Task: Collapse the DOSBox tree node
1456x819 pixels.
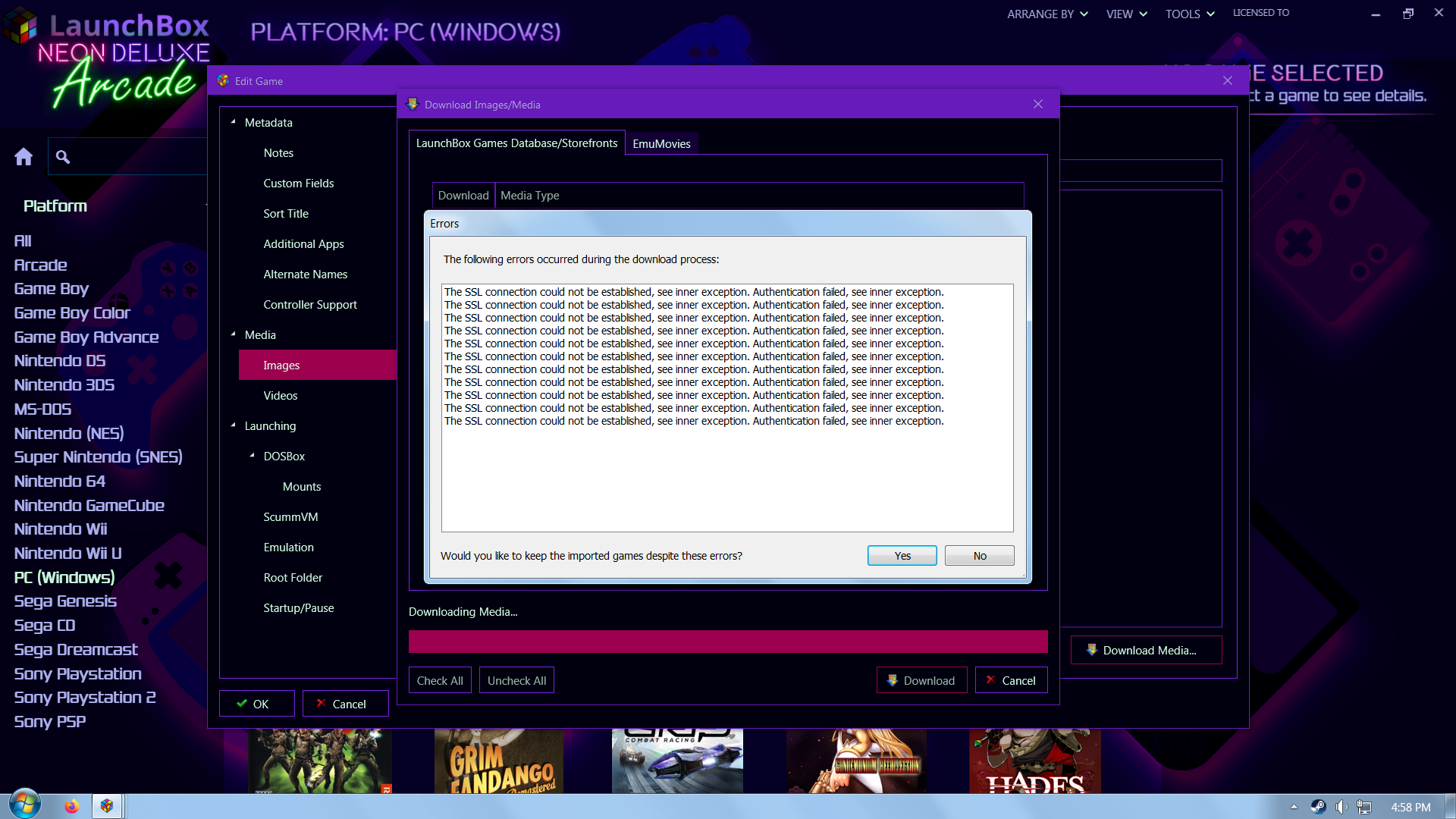Action: pos(253,455)
